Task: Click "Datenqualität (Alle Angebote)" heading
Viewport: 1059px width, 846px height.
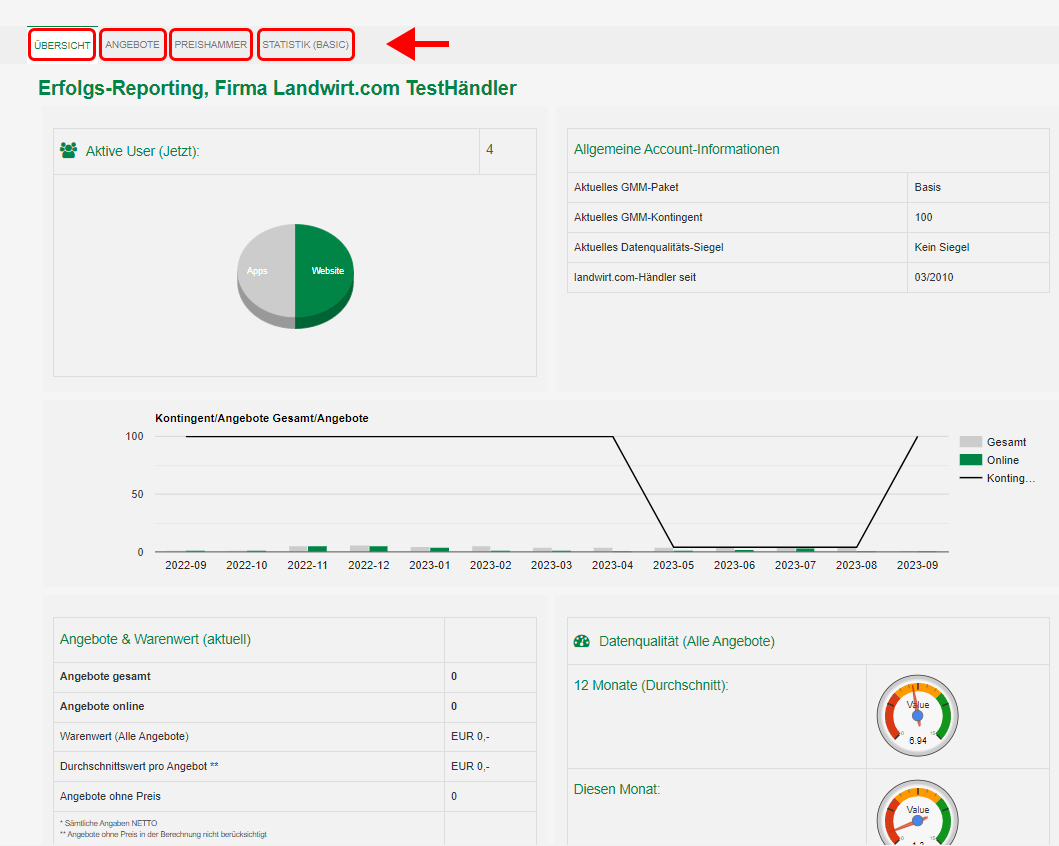Action: (x=687, y=641)
